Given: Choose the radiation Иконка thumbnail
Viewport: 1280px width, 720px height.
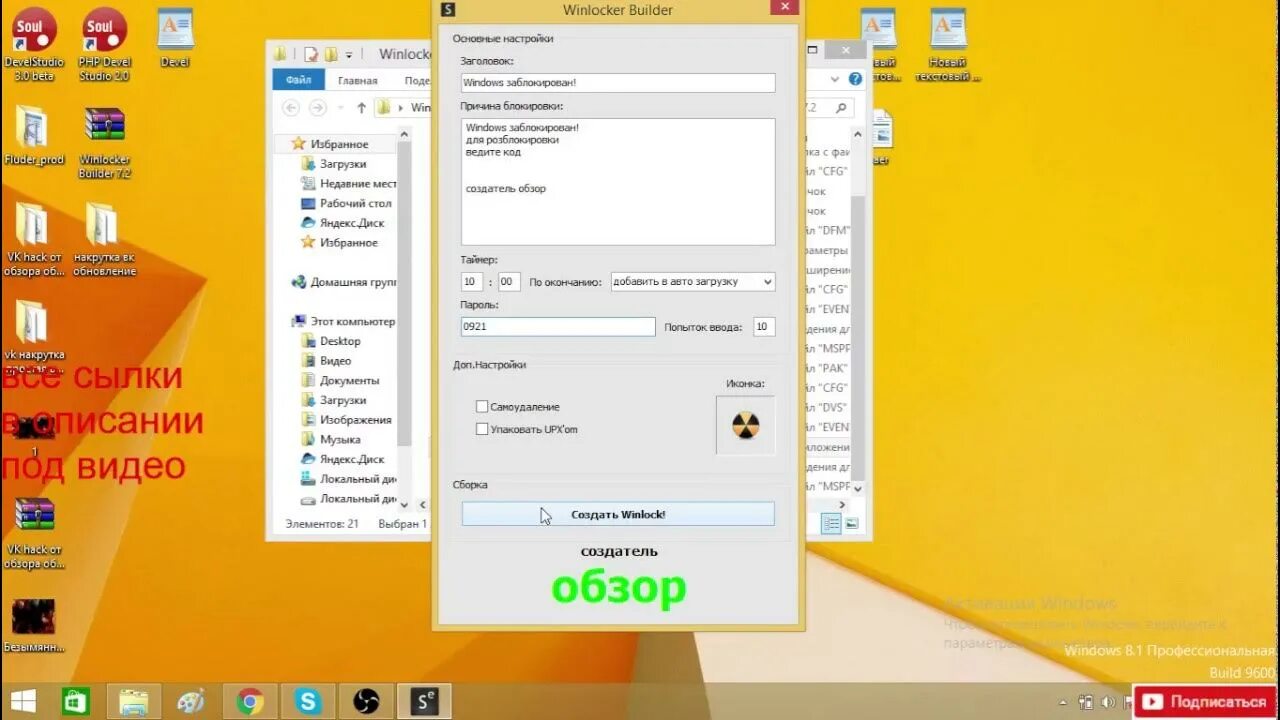Looking at the screenshot, I should coord(745,425).
